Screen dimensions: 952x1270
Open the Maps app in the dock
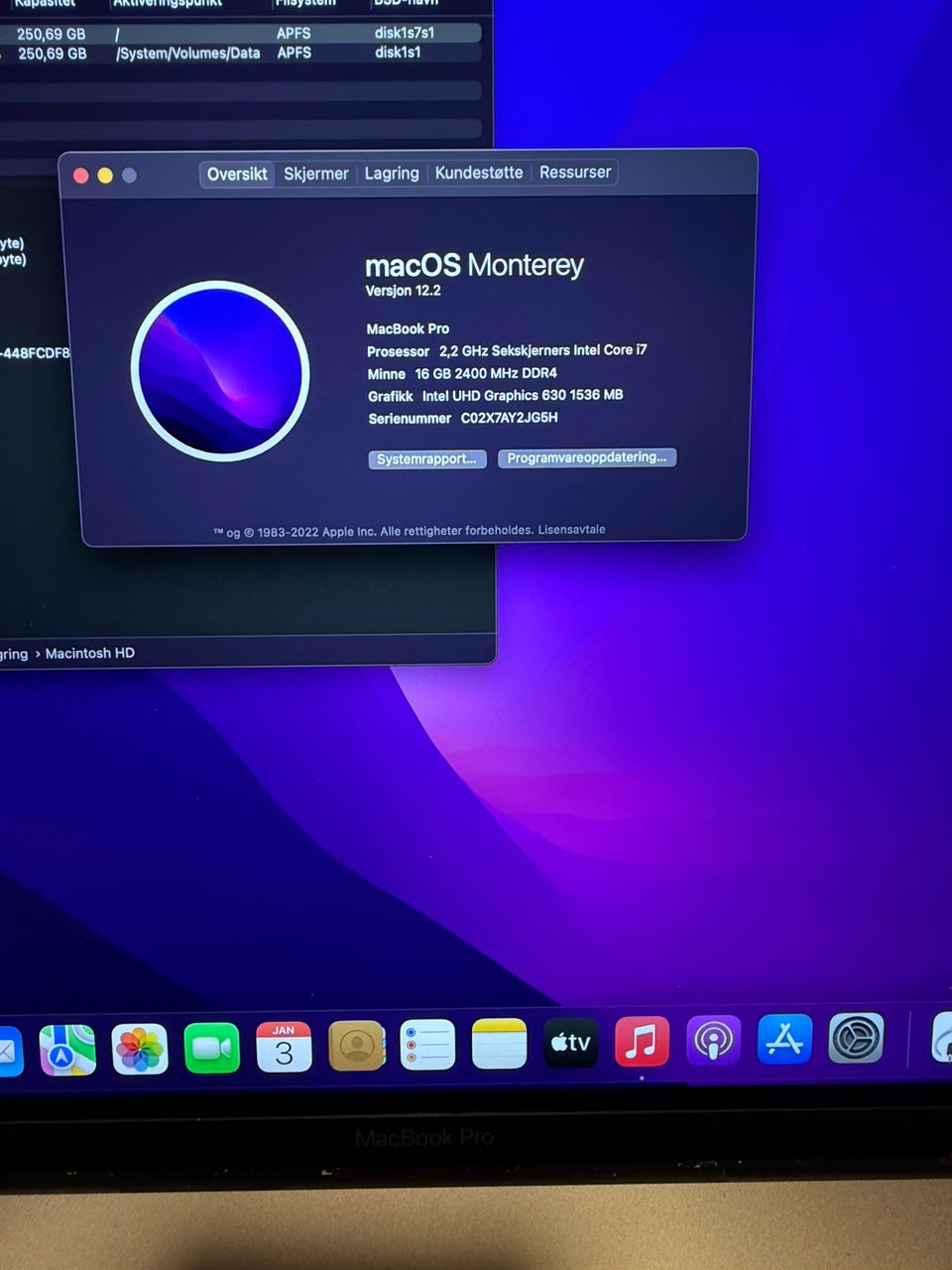[67, 1050]
